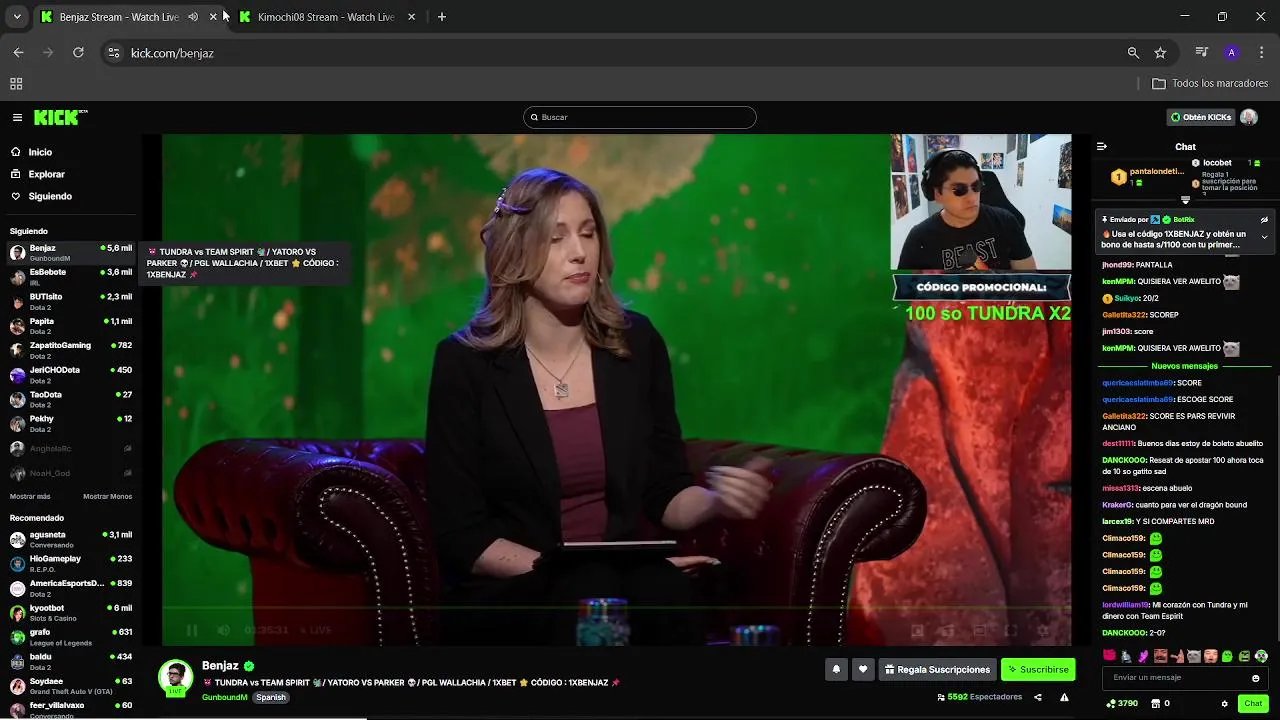
Task: Open the Chrome three-dot menu
Action: pos(1262,53)
